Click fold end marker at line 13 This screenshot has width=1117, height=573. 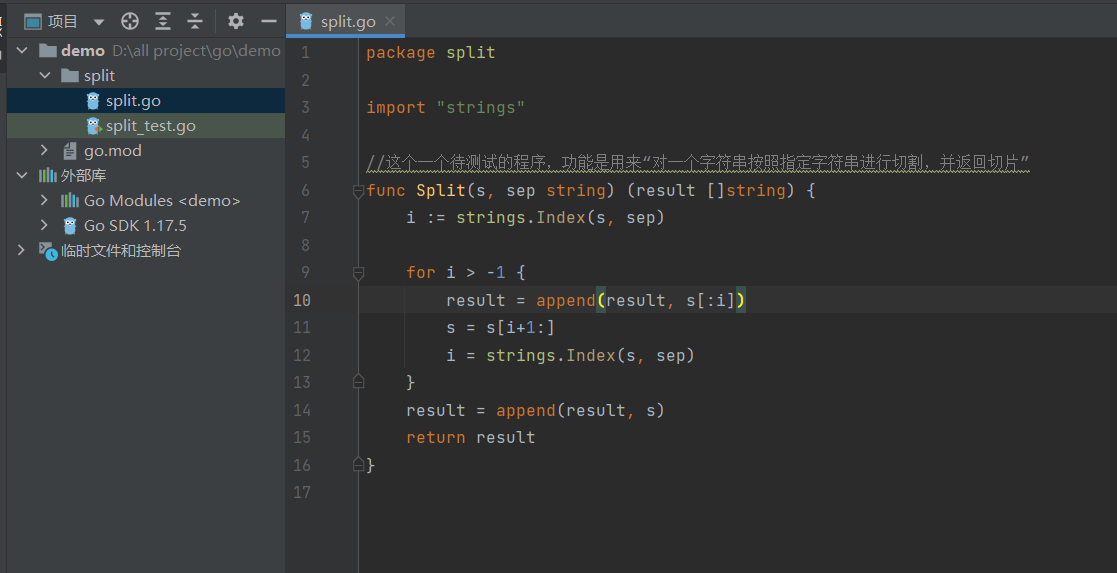tap(358, 382)
